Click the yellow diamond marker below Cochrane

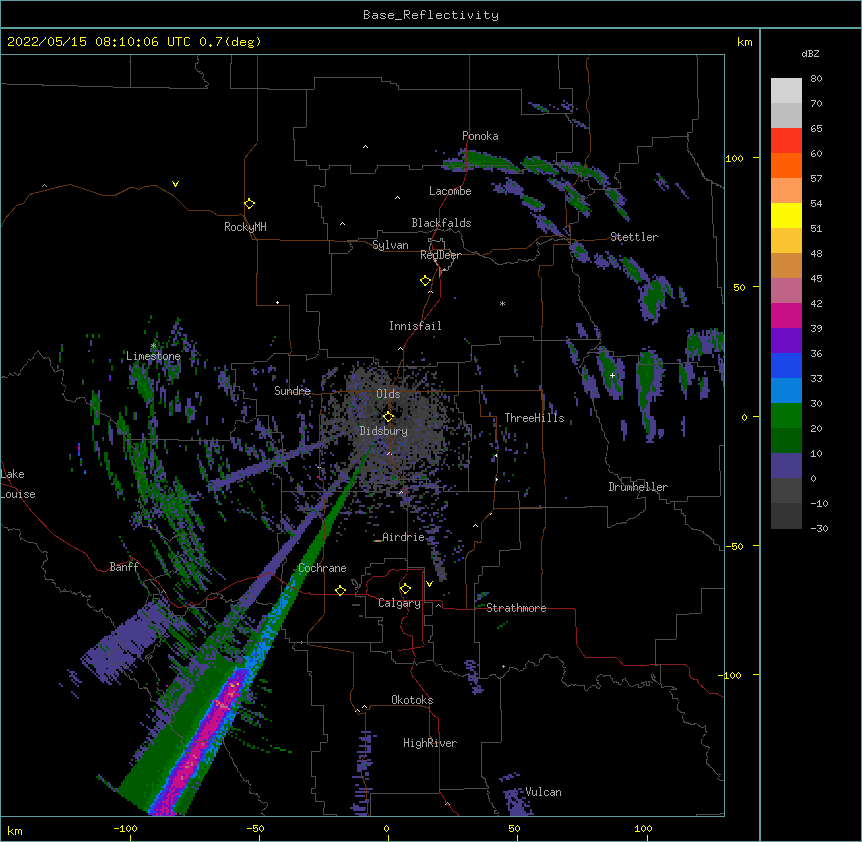point(340,590)
